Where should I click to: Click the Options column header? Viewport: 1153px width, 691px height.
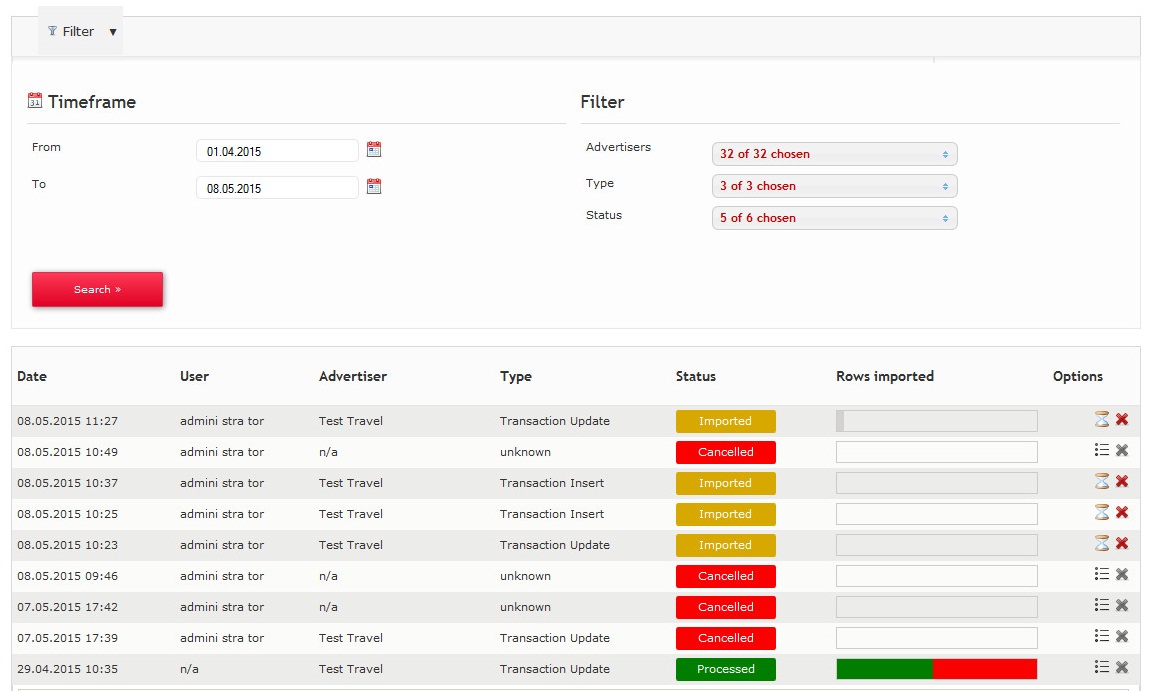(x=1077, y=377)
